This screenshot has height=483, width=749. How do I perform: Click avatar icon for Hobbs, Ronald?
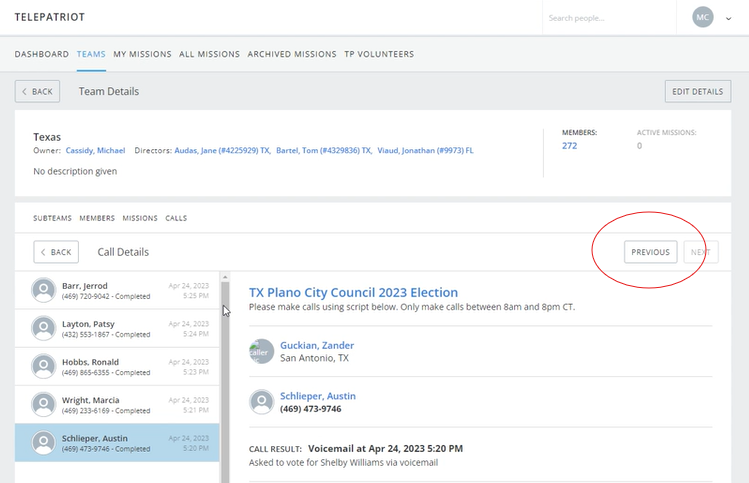[x=43, y=366]
